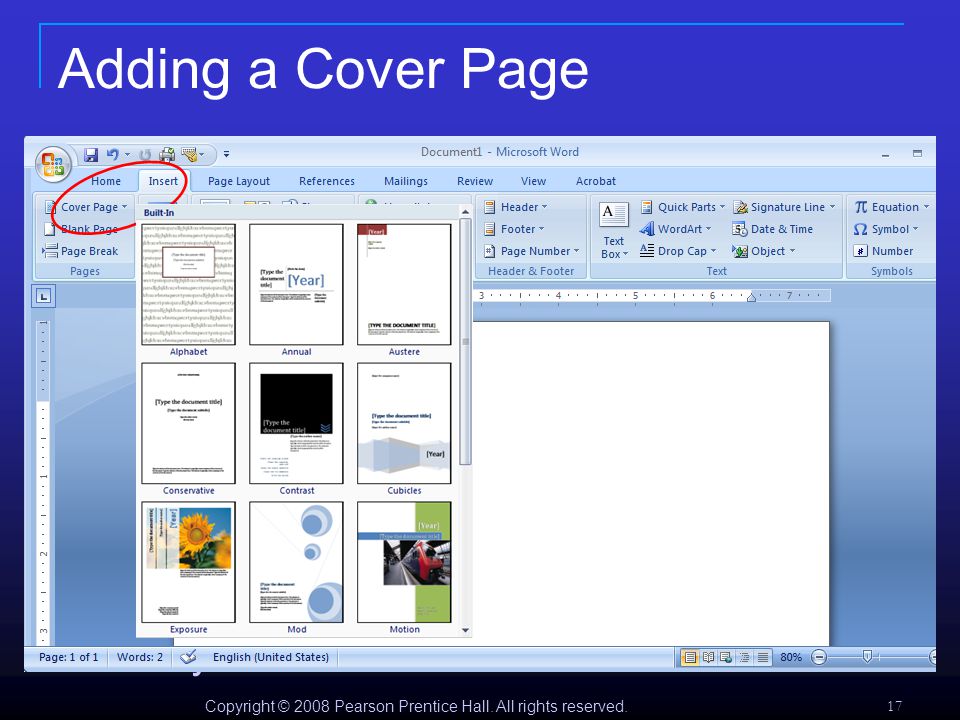The width and height of the screenshot is (960, 720).
Task: Click gallery scrollbar down arrow
Action: point(465,630)
